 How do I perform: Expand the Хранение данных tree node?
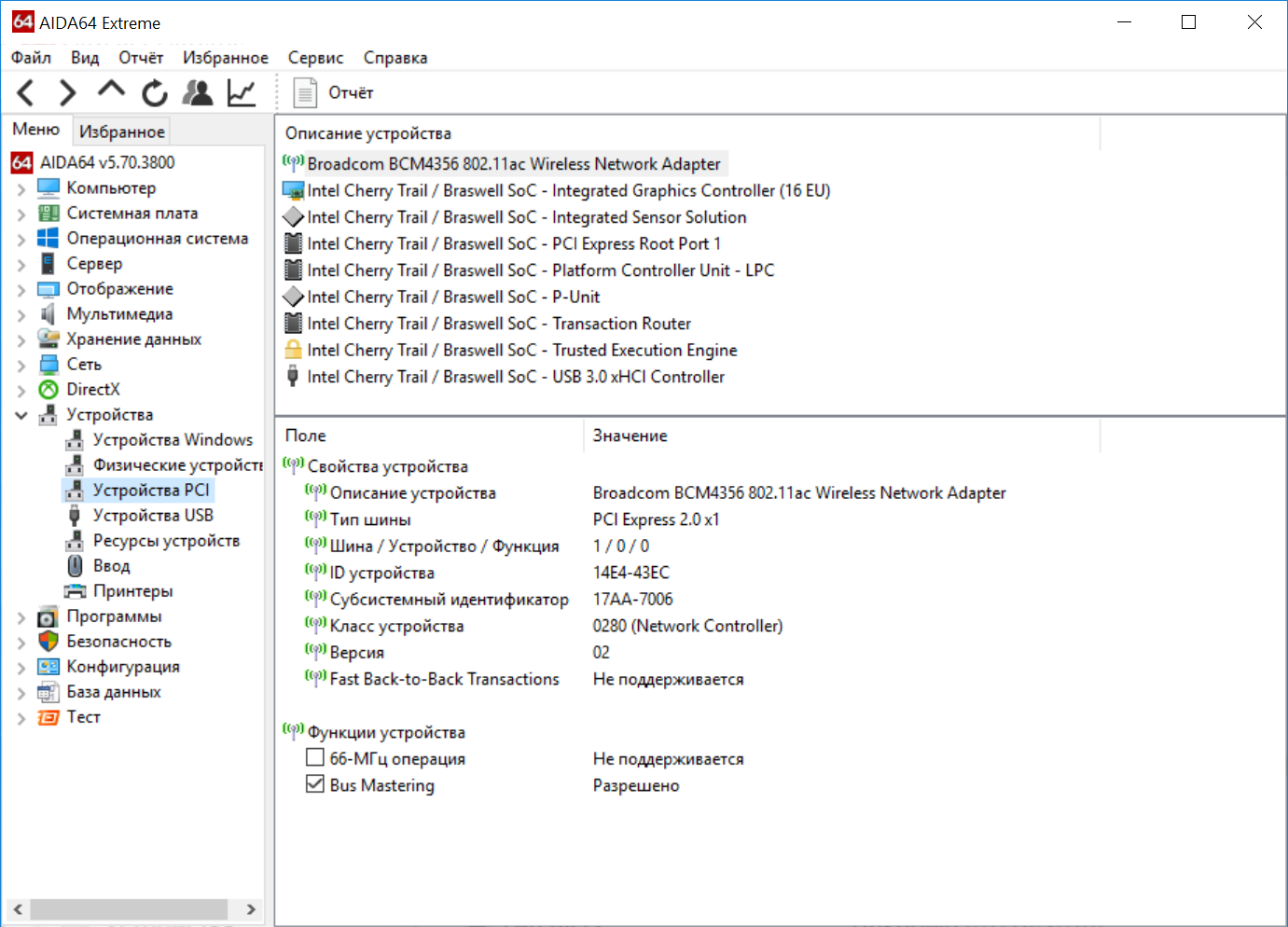point(21,339)
